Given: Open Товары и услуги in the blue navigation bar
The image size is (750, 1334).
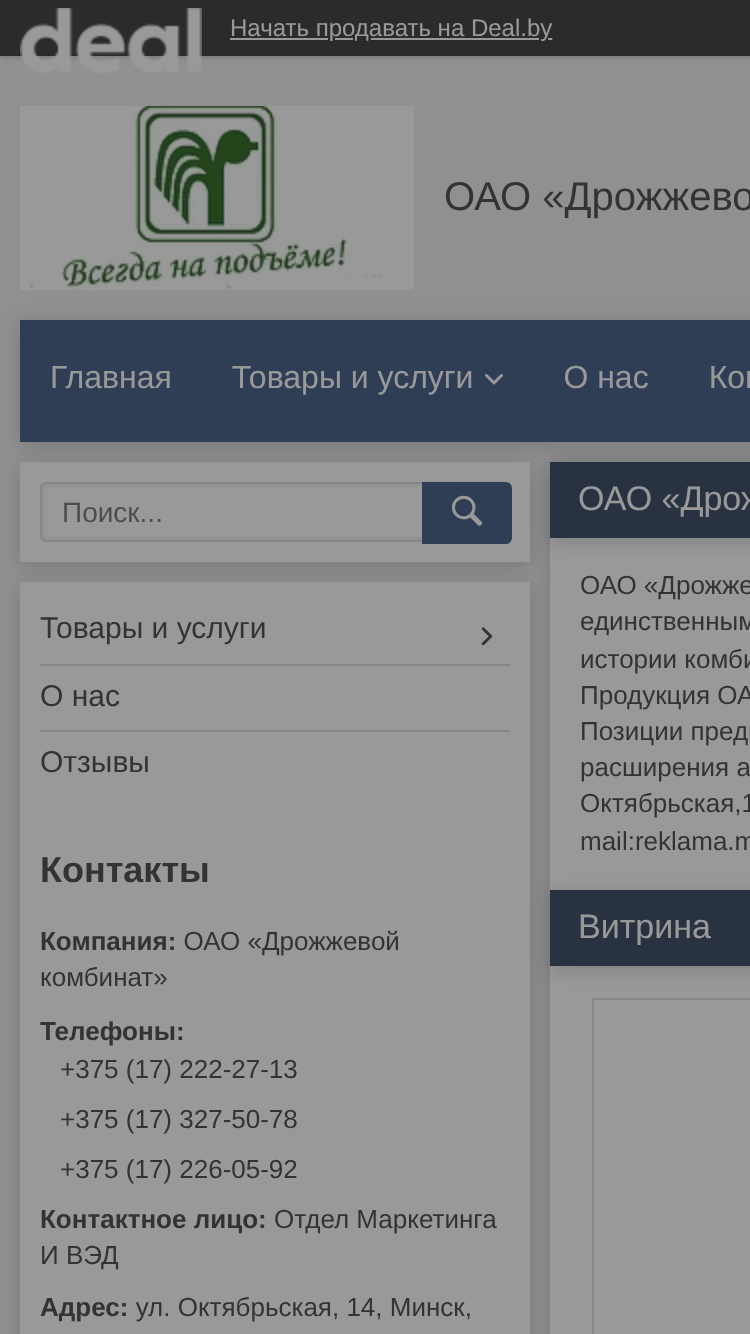Looking at the screenshot, I should [352, 378].
